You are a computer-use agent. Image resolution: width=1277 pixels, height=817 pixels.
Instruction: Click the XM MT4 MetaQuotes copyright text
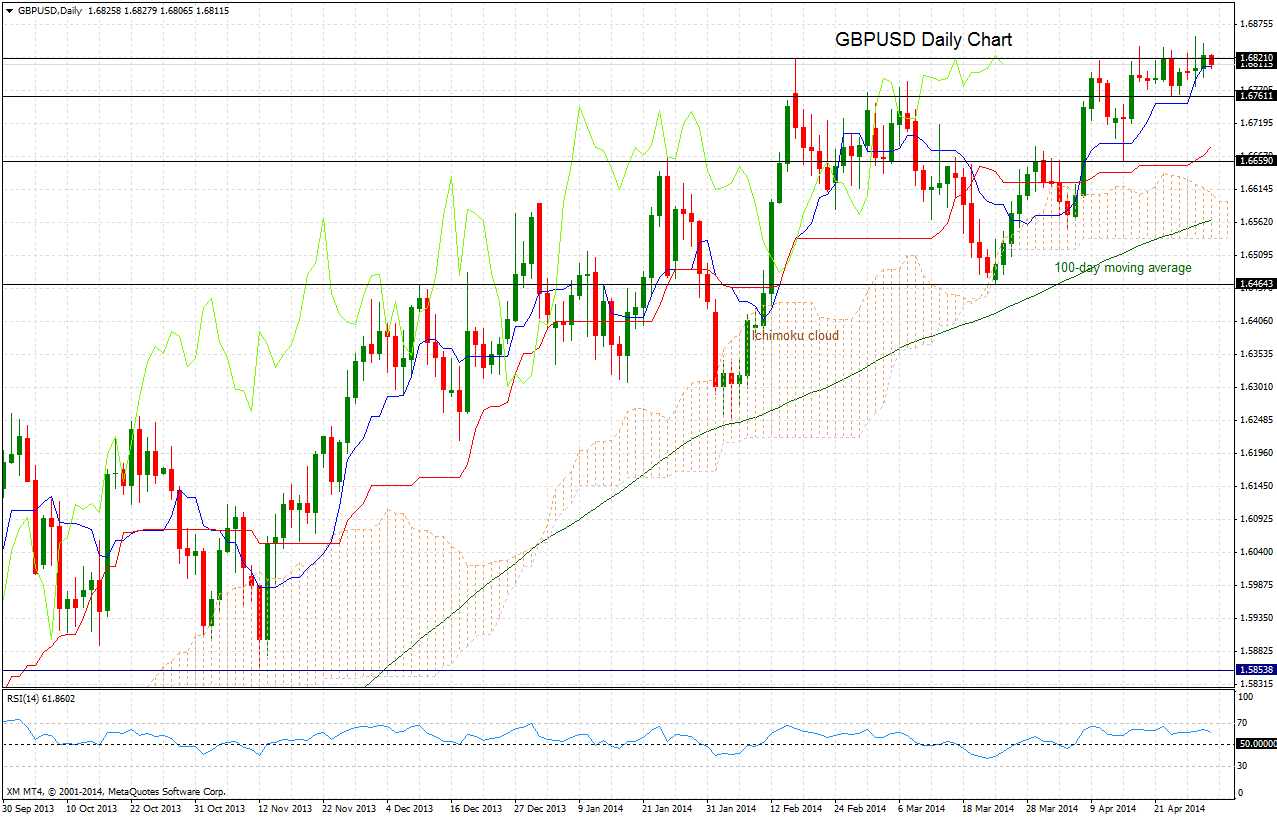coord(116,790)
